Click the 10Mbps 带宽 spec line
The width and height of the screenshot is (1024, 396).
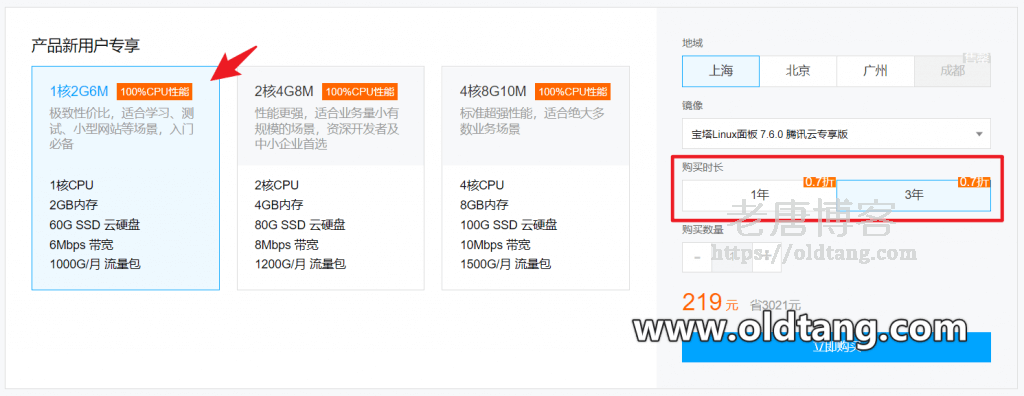pyautogui.click(x=495, y=244)
